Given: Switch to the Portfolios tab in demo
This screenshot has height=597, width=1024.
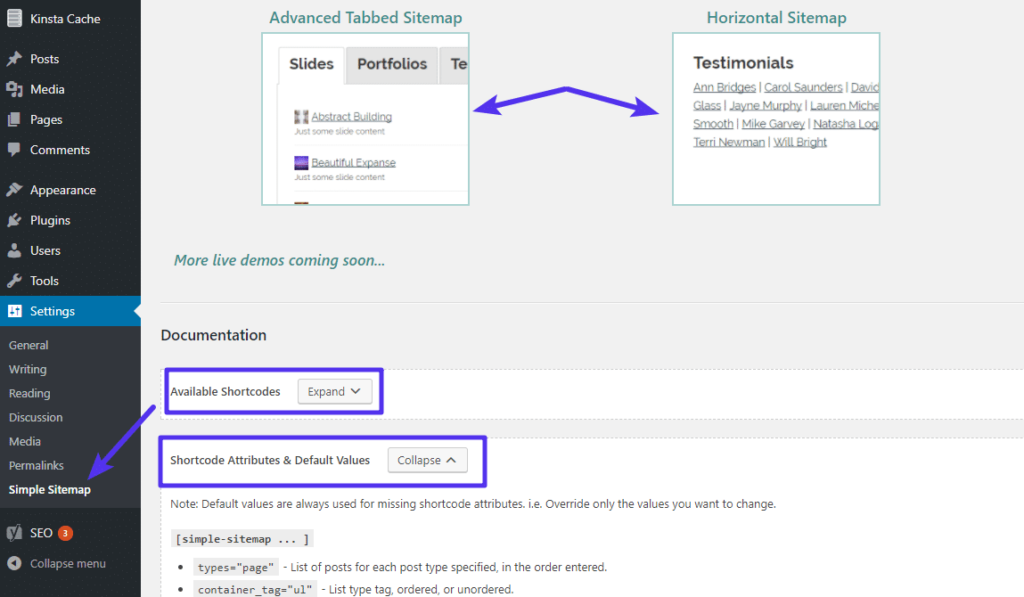Looking at the screenshot, I should coord(392,64).
